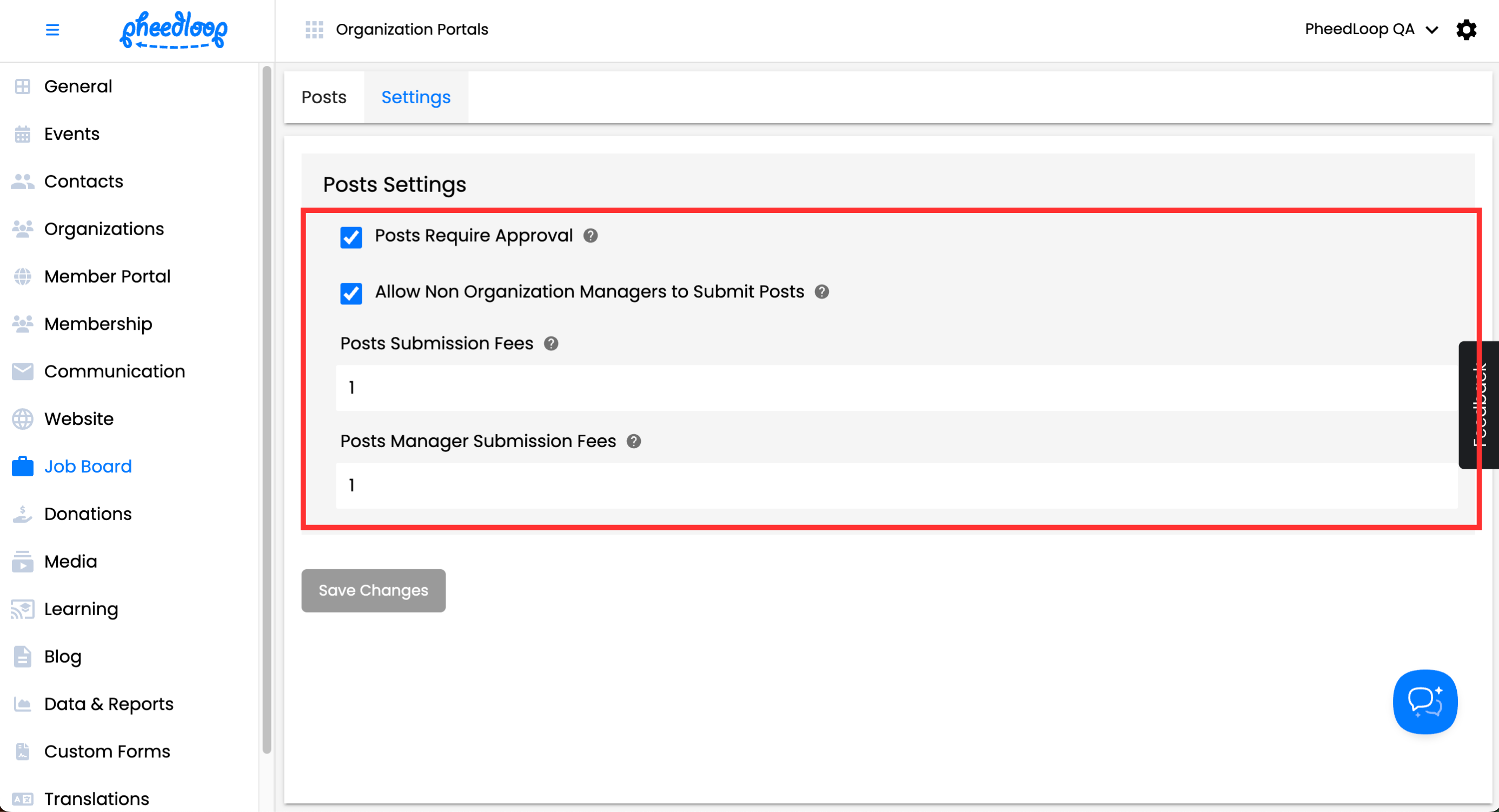
Task: Click the Posts Submission Fees input field
Action: (x=896, y=388)
